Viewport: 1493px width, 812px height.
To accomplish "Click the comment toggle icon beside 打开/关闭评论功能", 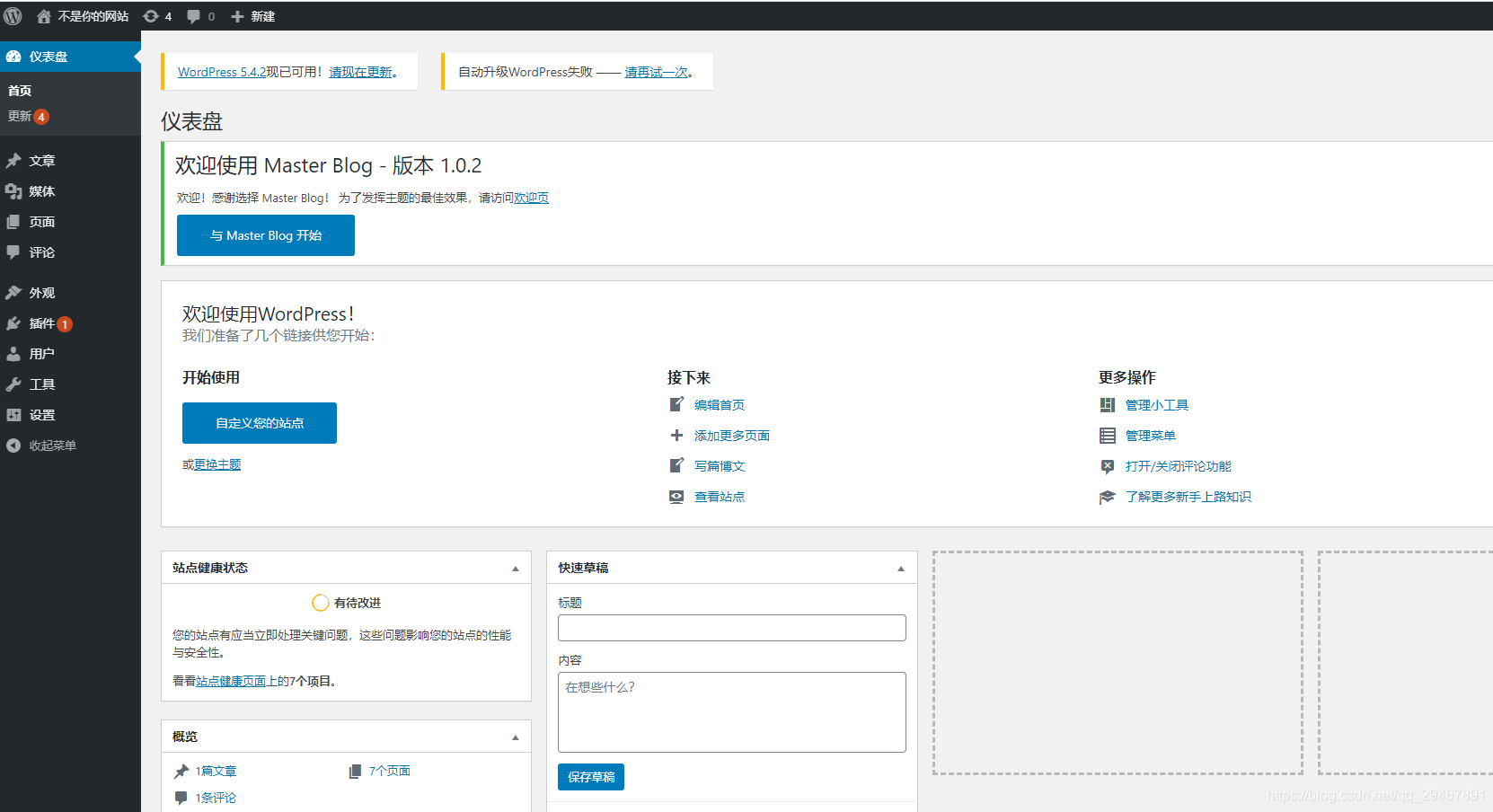I will click(x=1108, y=466).
